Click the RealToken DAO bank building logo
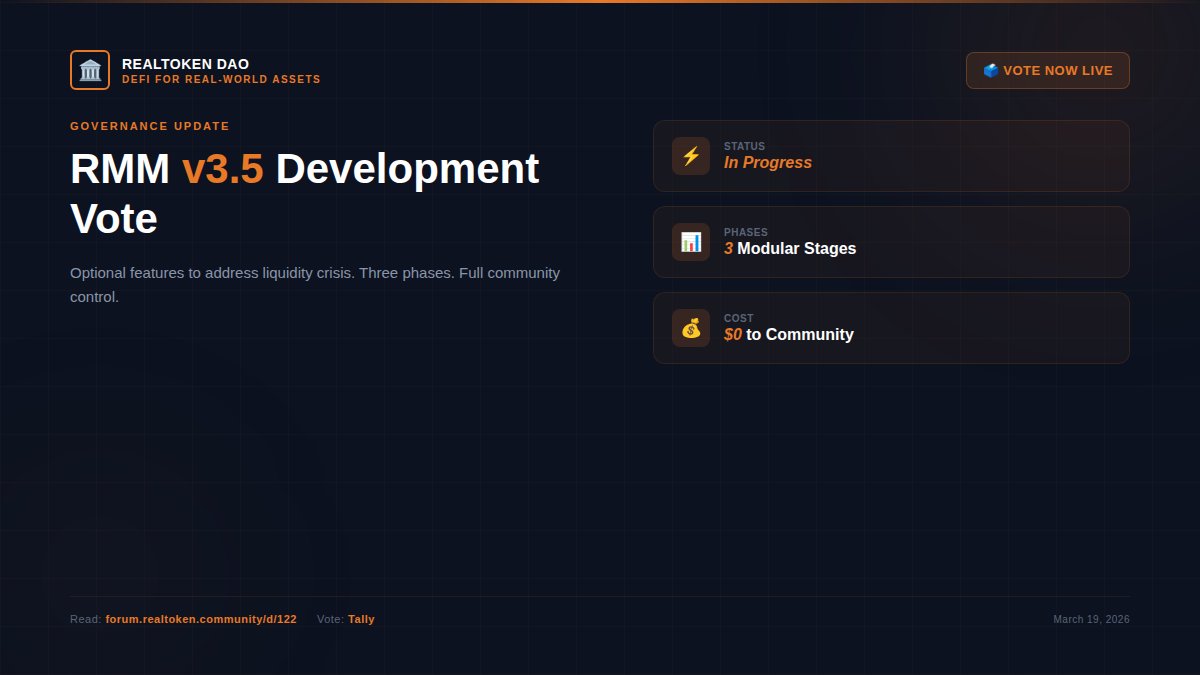 [90, 70]
